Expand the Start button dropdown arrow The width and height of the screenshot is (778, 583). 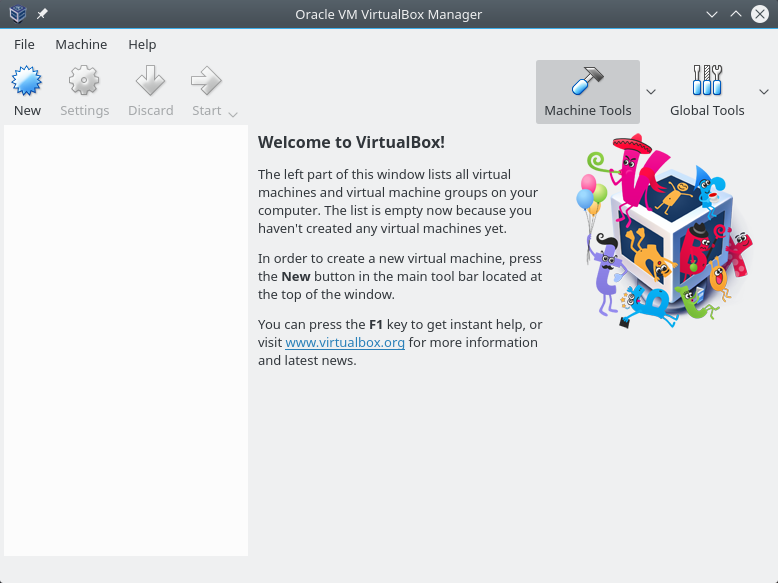[x=233, y=113]
